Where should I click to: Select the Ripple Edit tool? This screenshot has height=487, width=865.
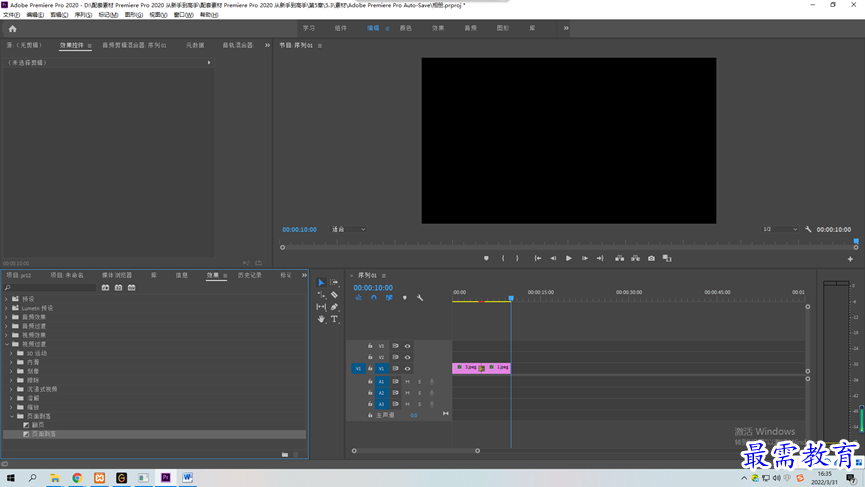(321, 295)
